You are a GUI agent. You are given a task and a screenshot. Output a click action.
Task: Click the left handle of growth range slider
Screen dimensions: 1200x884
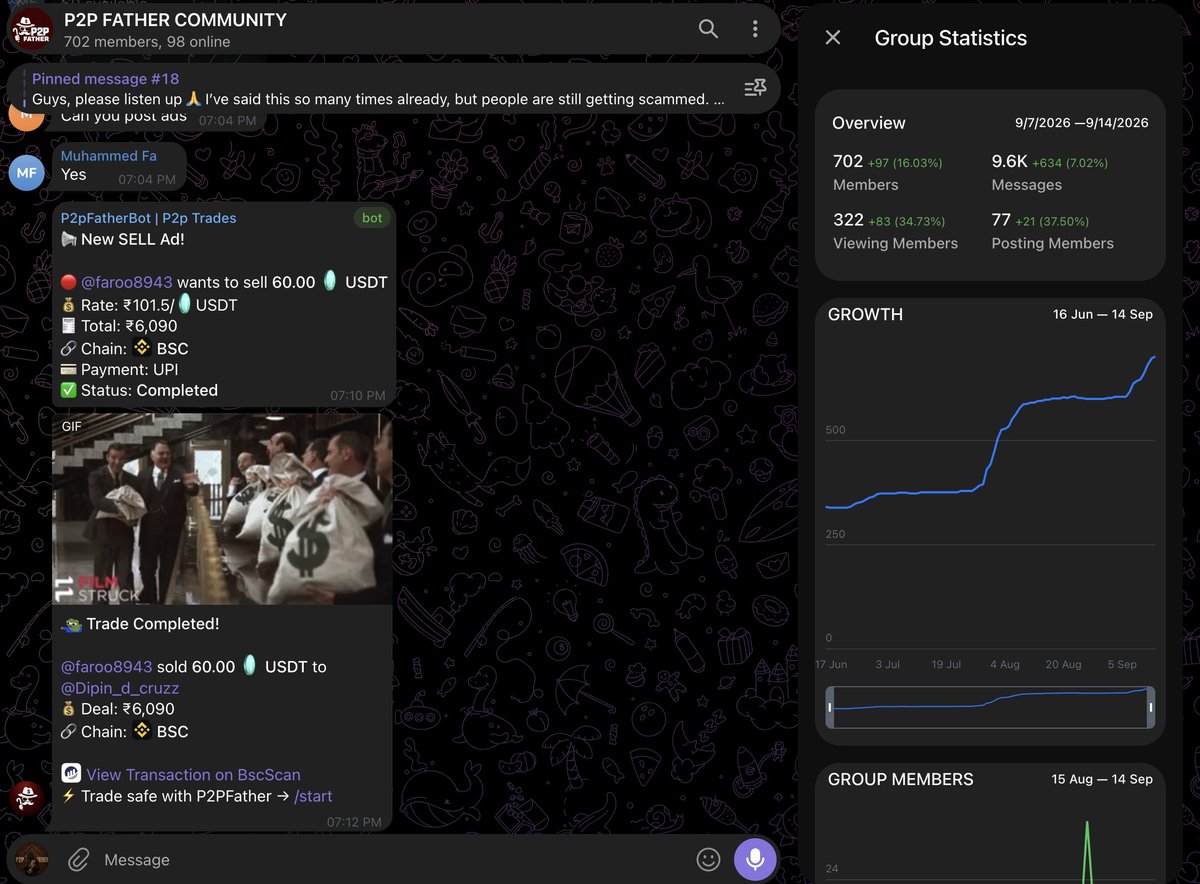(829, 707)
